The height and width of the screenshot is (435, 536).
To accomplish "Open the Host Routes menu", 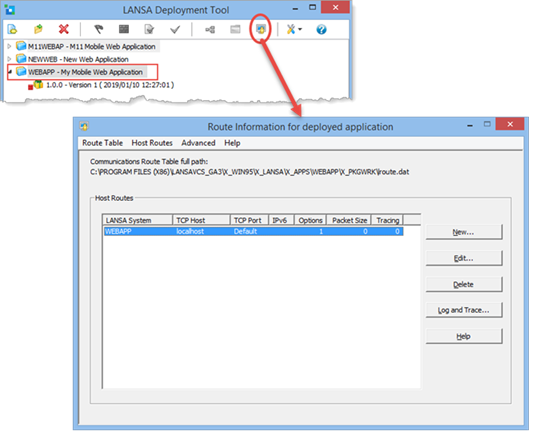I will point(152,143).
